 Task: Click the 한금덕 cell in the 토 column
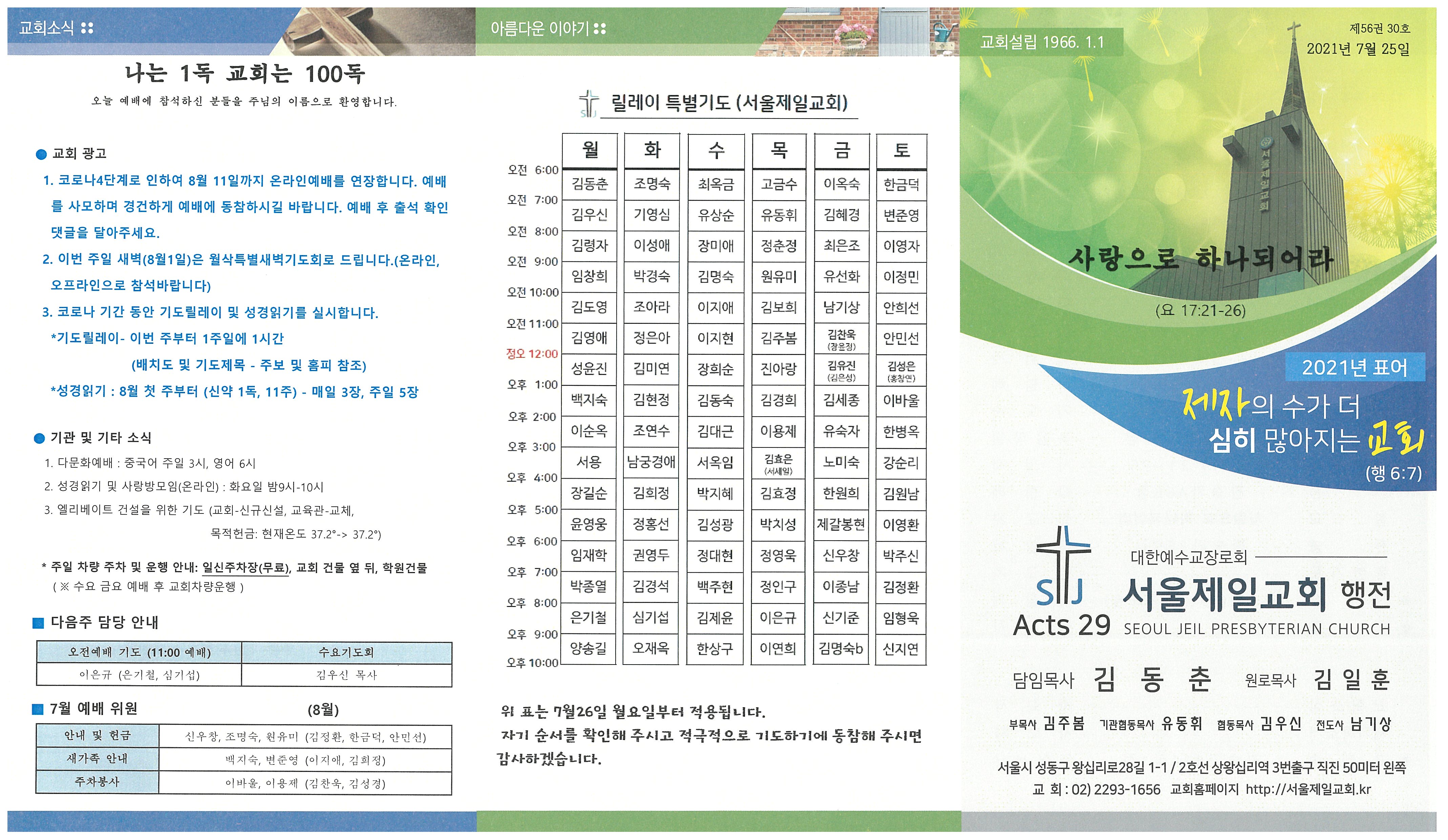(902, 185)
